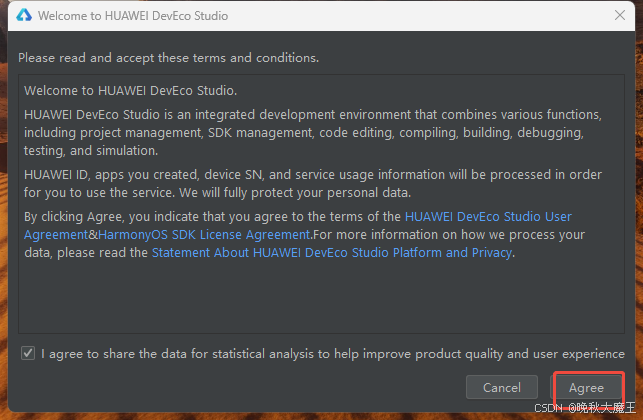Click 'Please read and accept these terms' heading
643x420 pixels.
pos(168,58)
